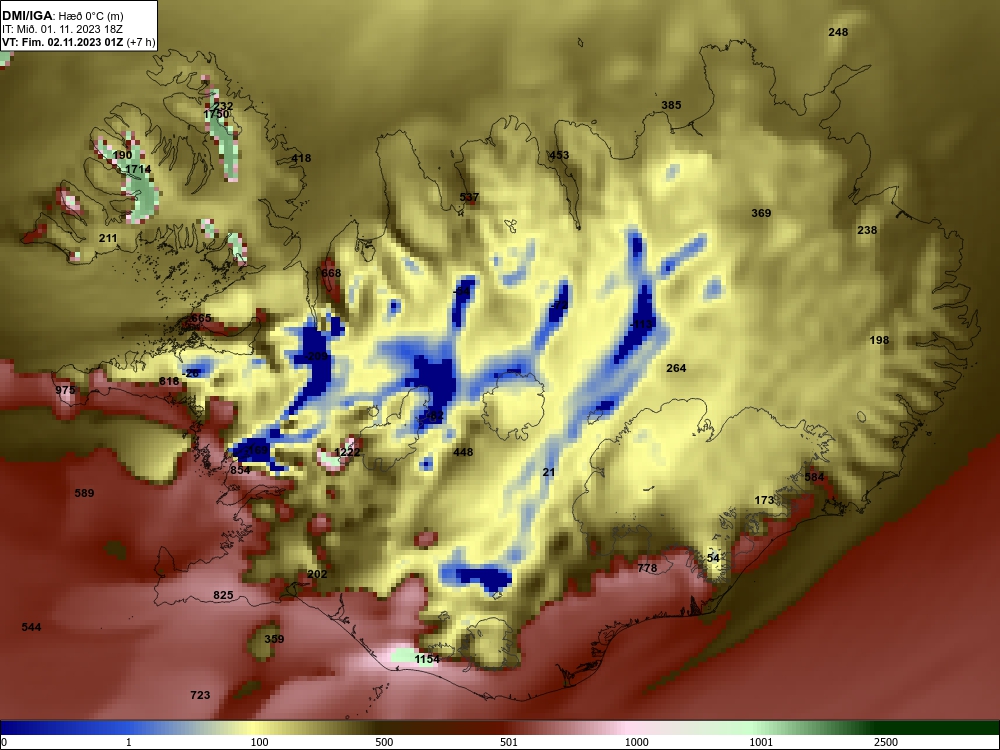Click the map value 778
1000x750 pixels.
[647, 568]
